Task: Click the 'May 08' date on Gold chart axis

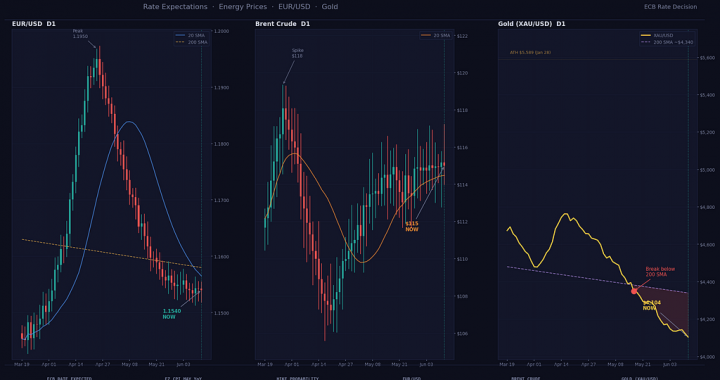Action: click(615, 364)
